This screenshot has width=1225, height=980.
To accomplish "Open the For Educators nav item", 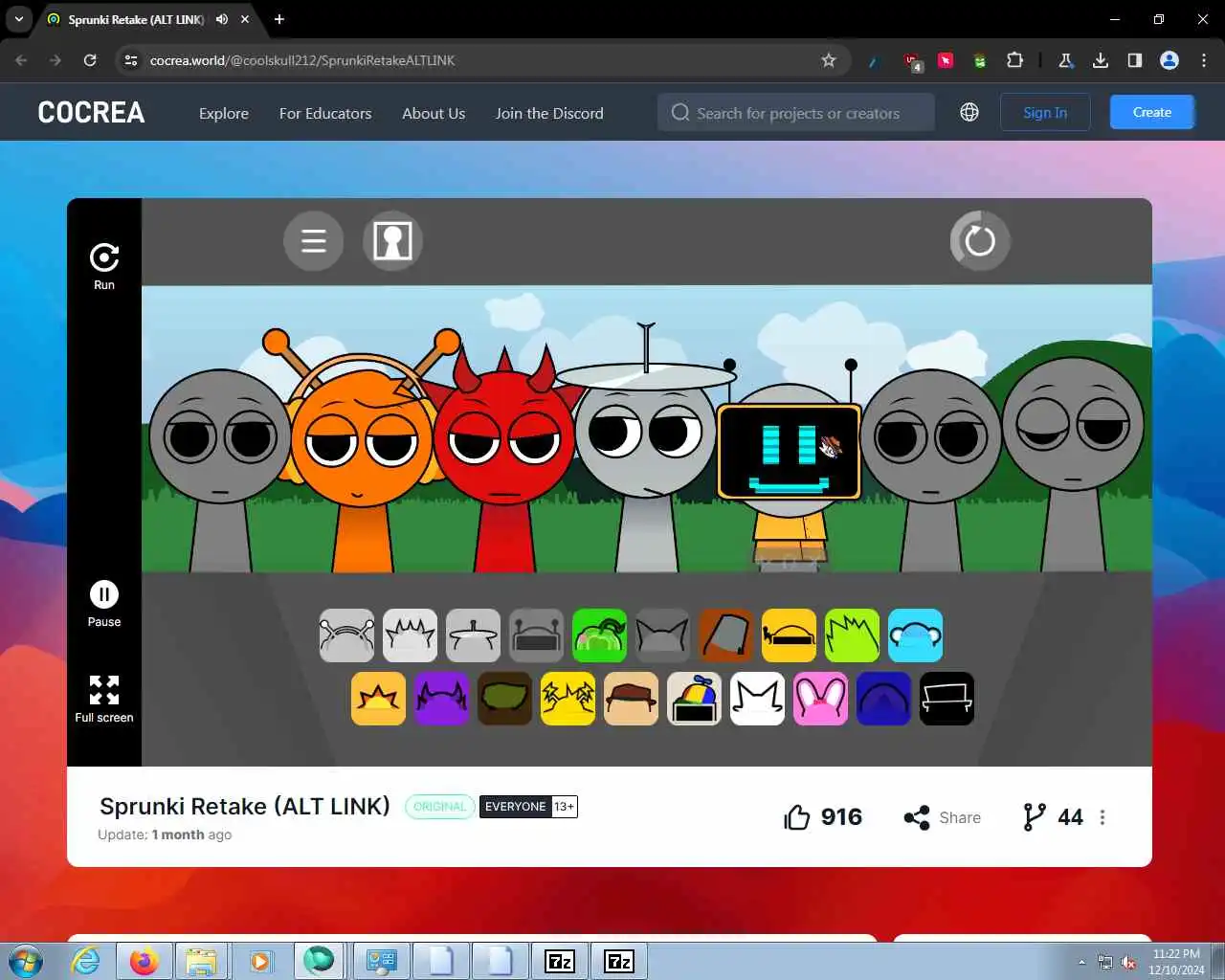I will (x=325, y=113).
